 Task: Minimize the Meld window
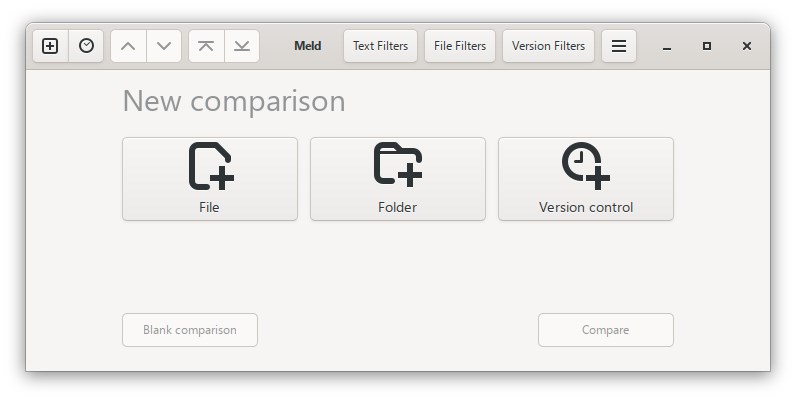tap(667, 46)
